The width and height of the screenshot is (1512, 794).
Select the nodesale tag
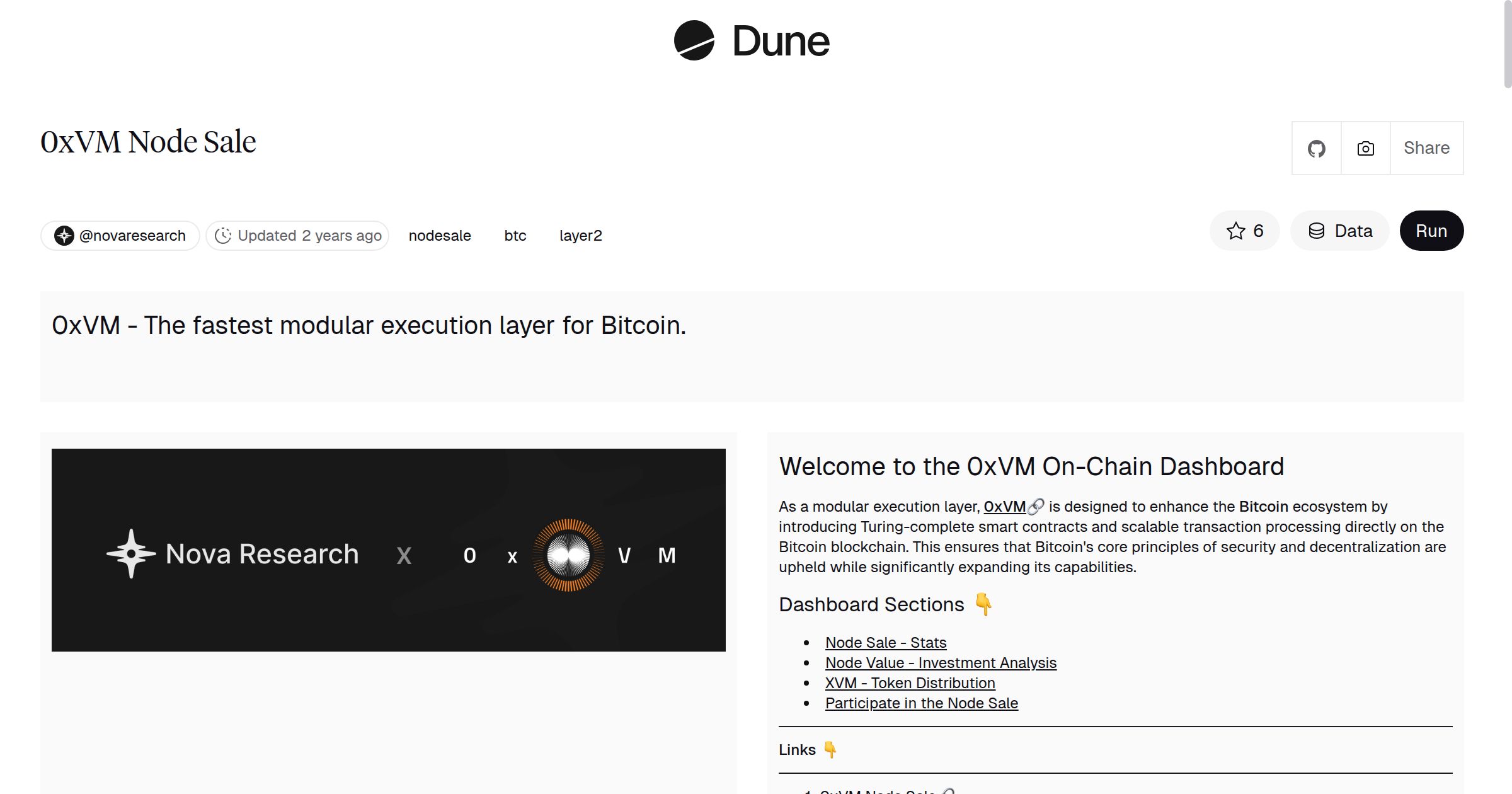[x=439, y=235]
